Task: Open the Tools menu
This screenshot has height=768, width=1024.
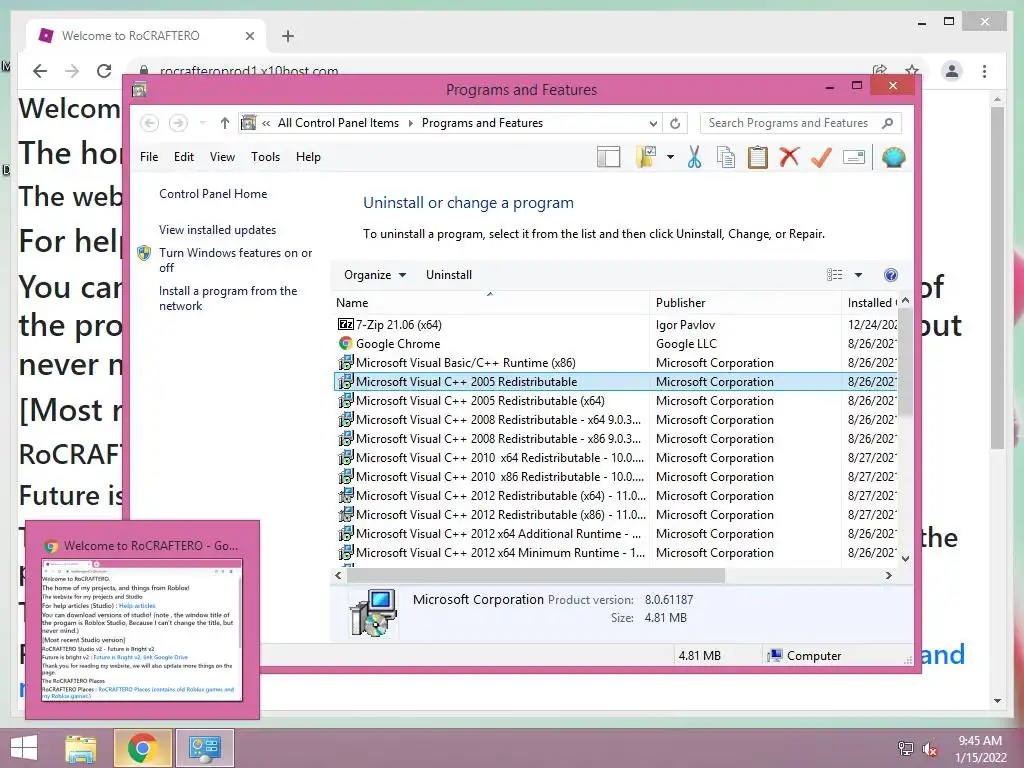Action: [265, 157]
